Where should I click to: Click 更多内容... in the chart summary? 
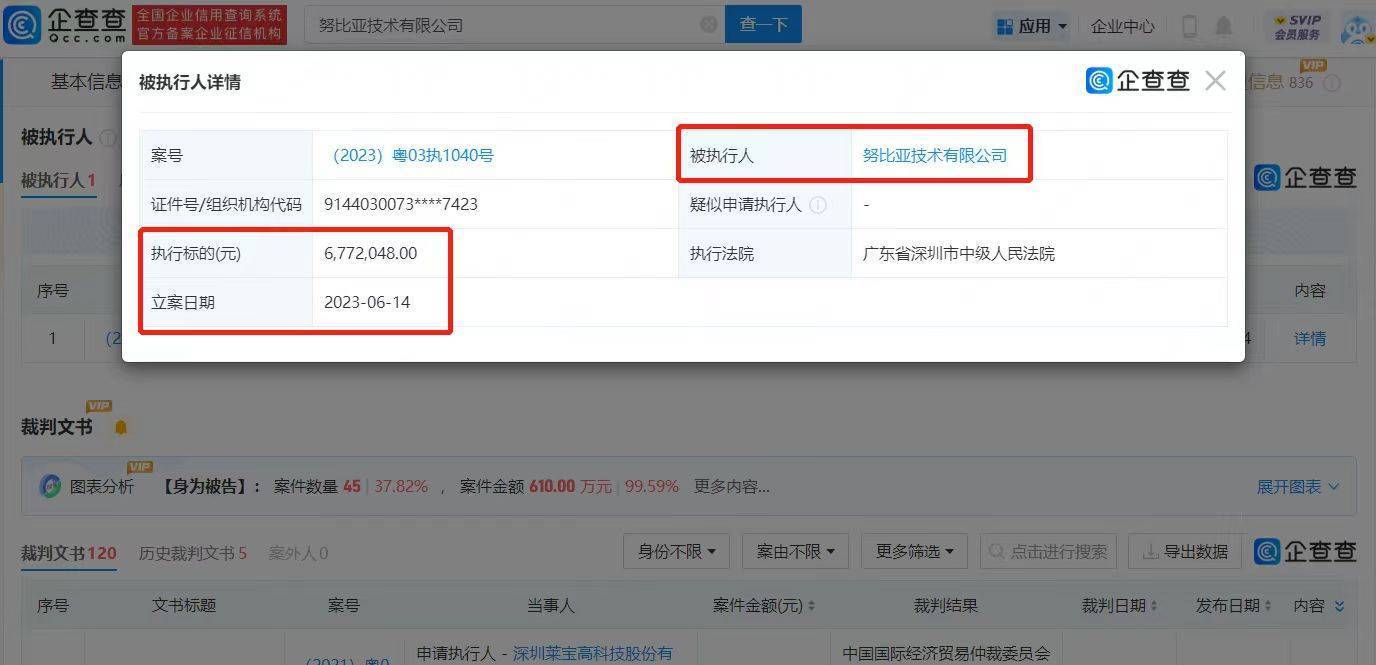(731, 487)
